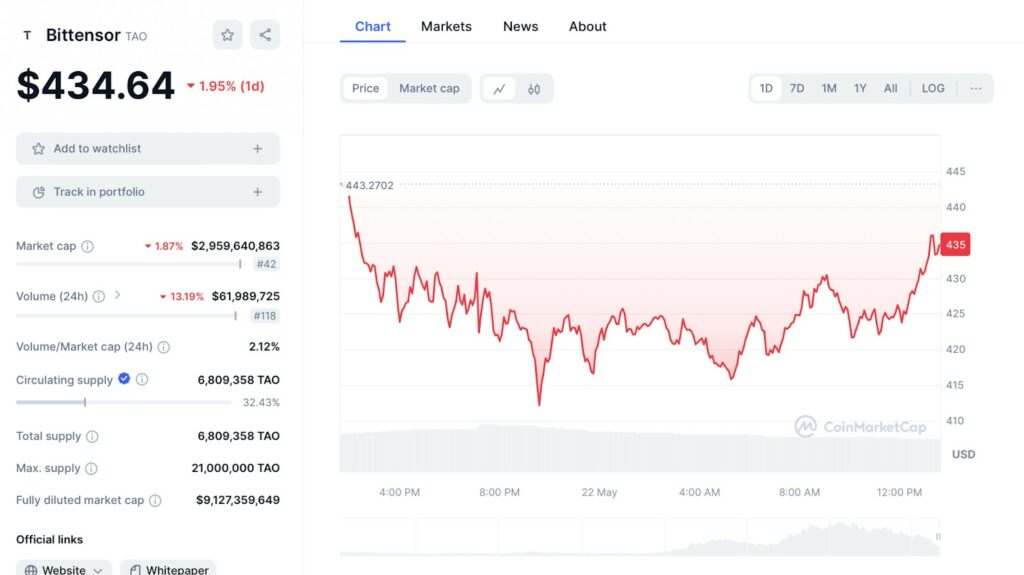Select the 7D time range
Viewport: 1024px width, 575px height.
797,88
